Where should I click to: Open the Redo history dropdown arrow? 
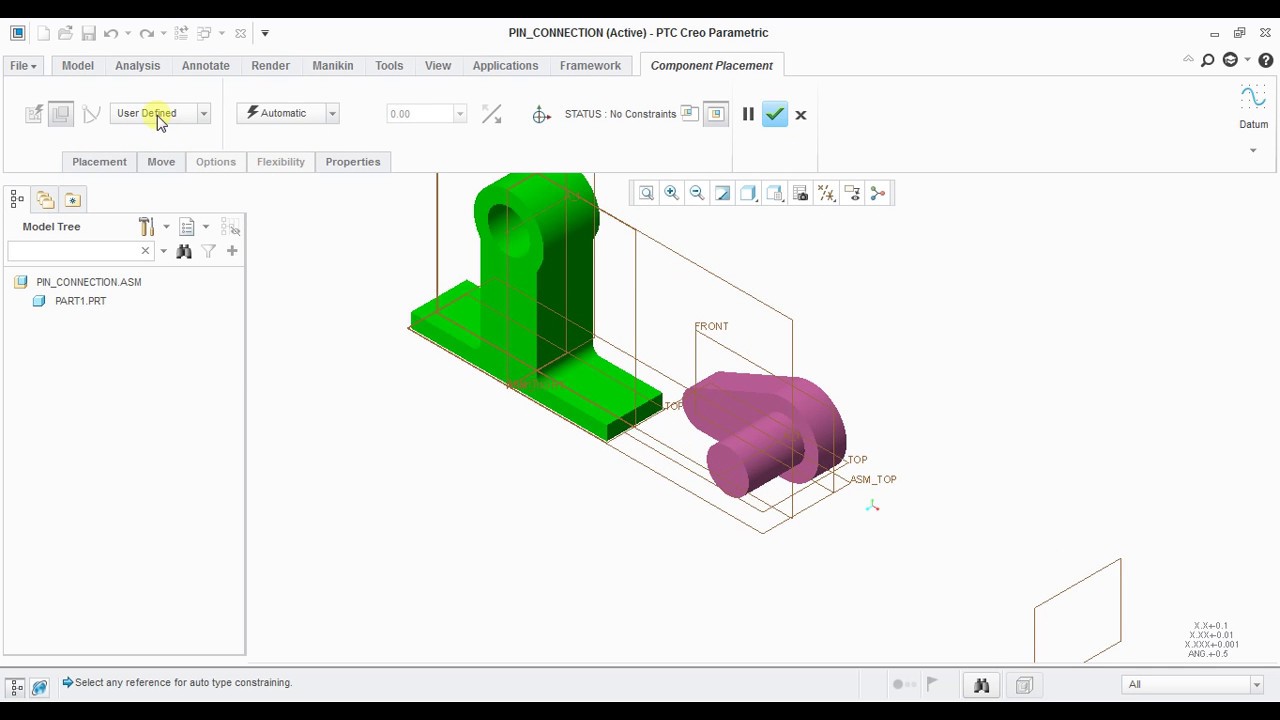point(163,33)
